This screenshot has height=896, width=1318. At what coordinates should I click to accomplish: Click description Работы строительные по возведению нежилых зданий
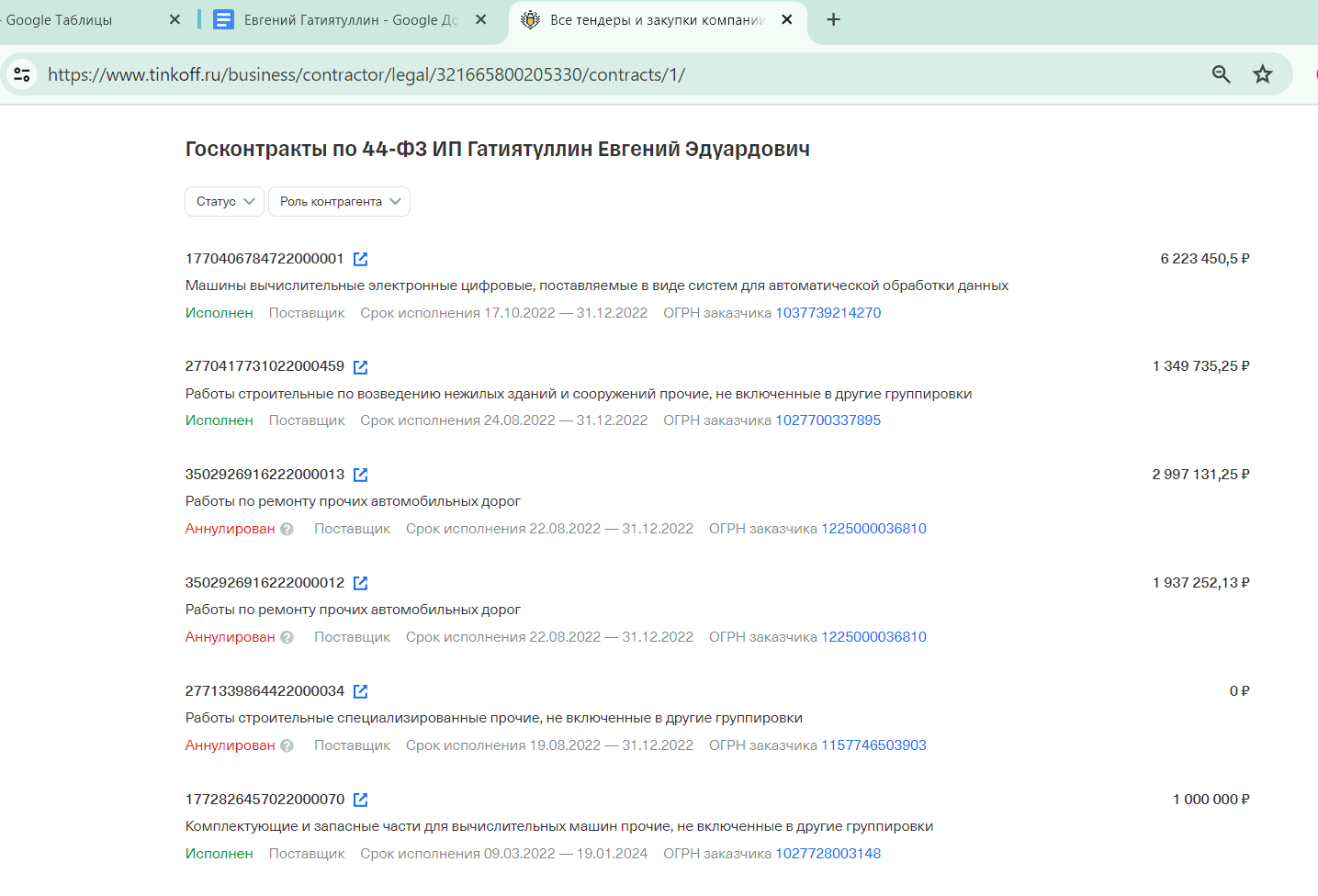pyautogui.click(x=579, y=394)
